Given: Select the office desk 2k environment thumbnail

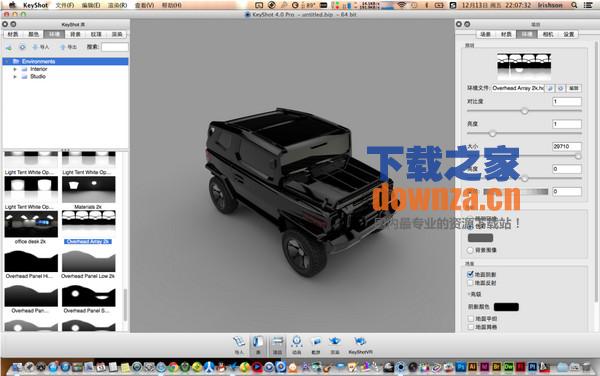Looking at the screenshot, I should (31, 224).
